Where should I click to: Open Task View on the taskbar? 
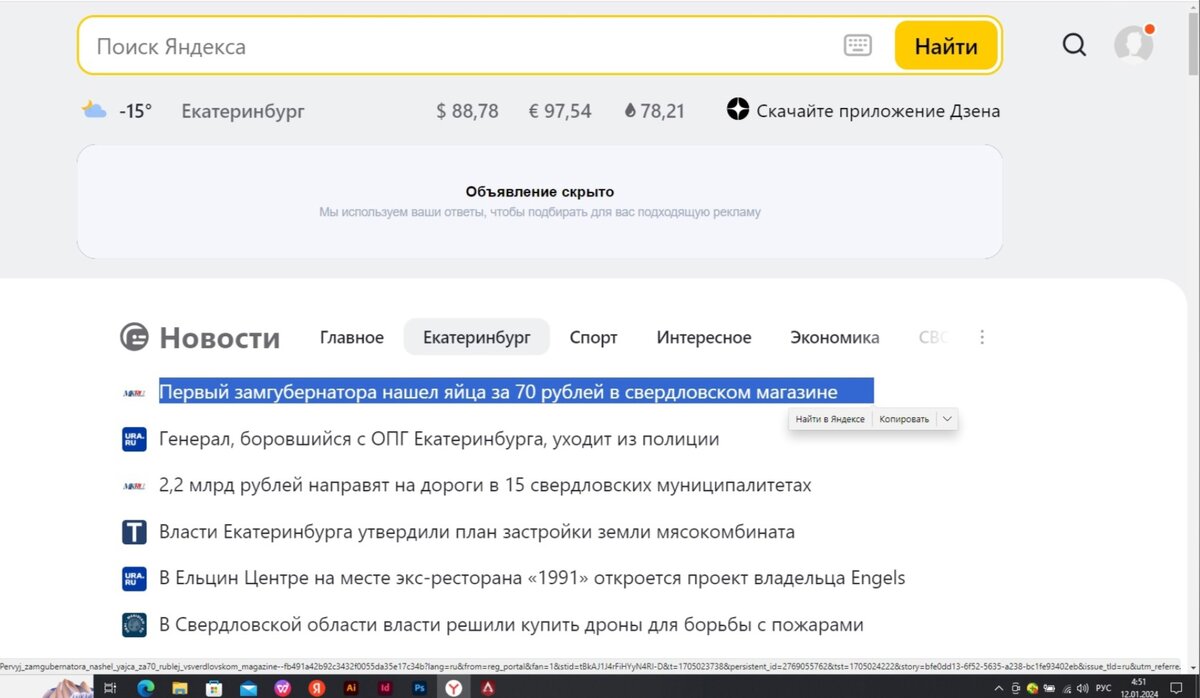(110, 688)
